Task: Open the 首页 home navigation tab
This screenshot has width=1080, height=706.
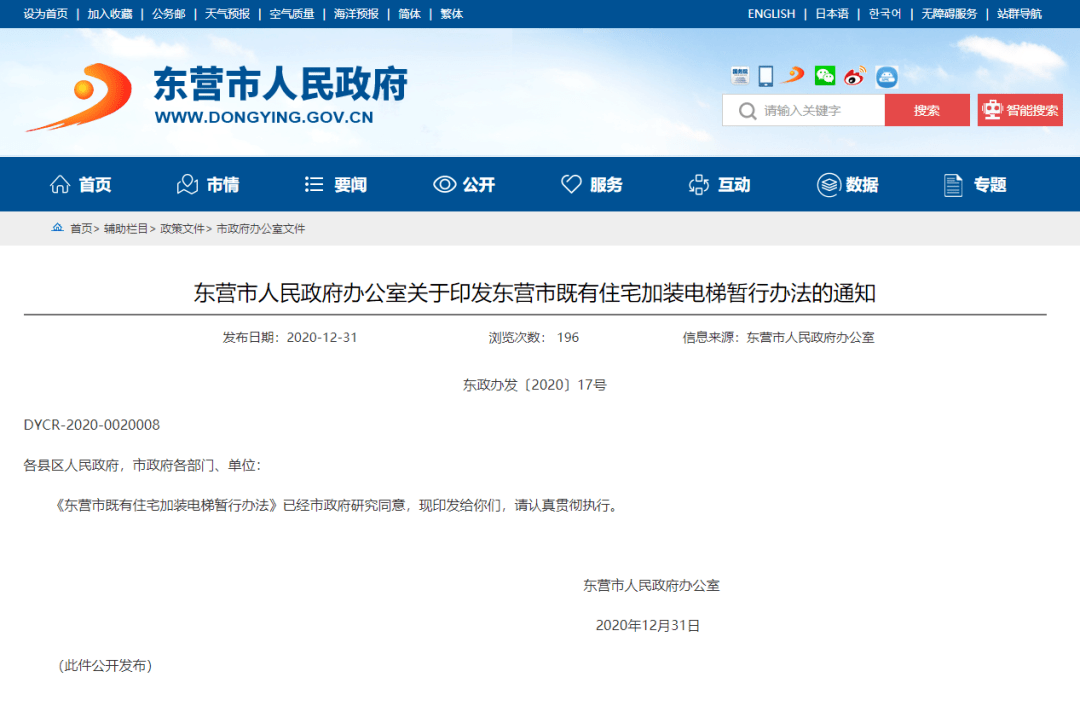Action: click(81, 185)
